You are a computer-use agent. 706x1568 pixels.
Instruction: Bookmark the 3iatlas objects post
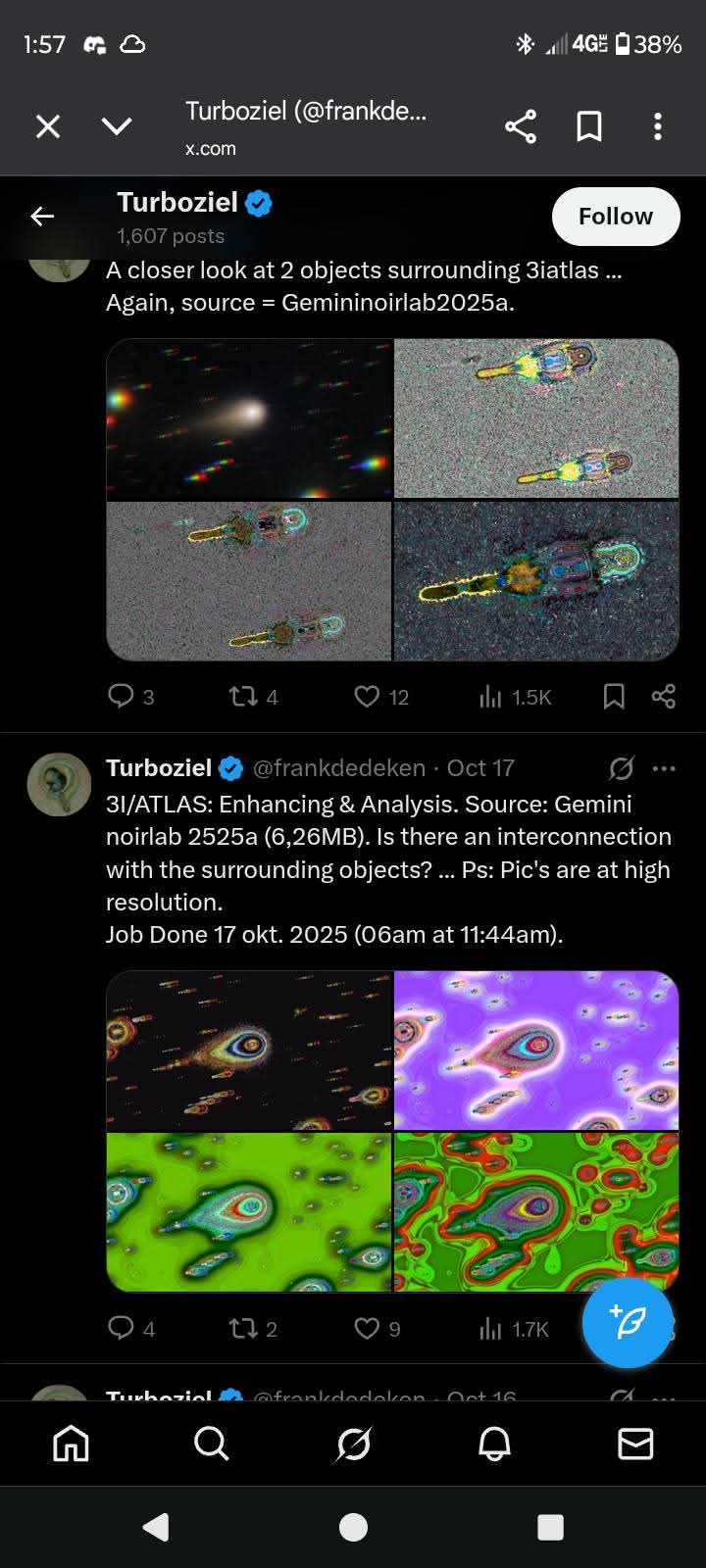614,697
